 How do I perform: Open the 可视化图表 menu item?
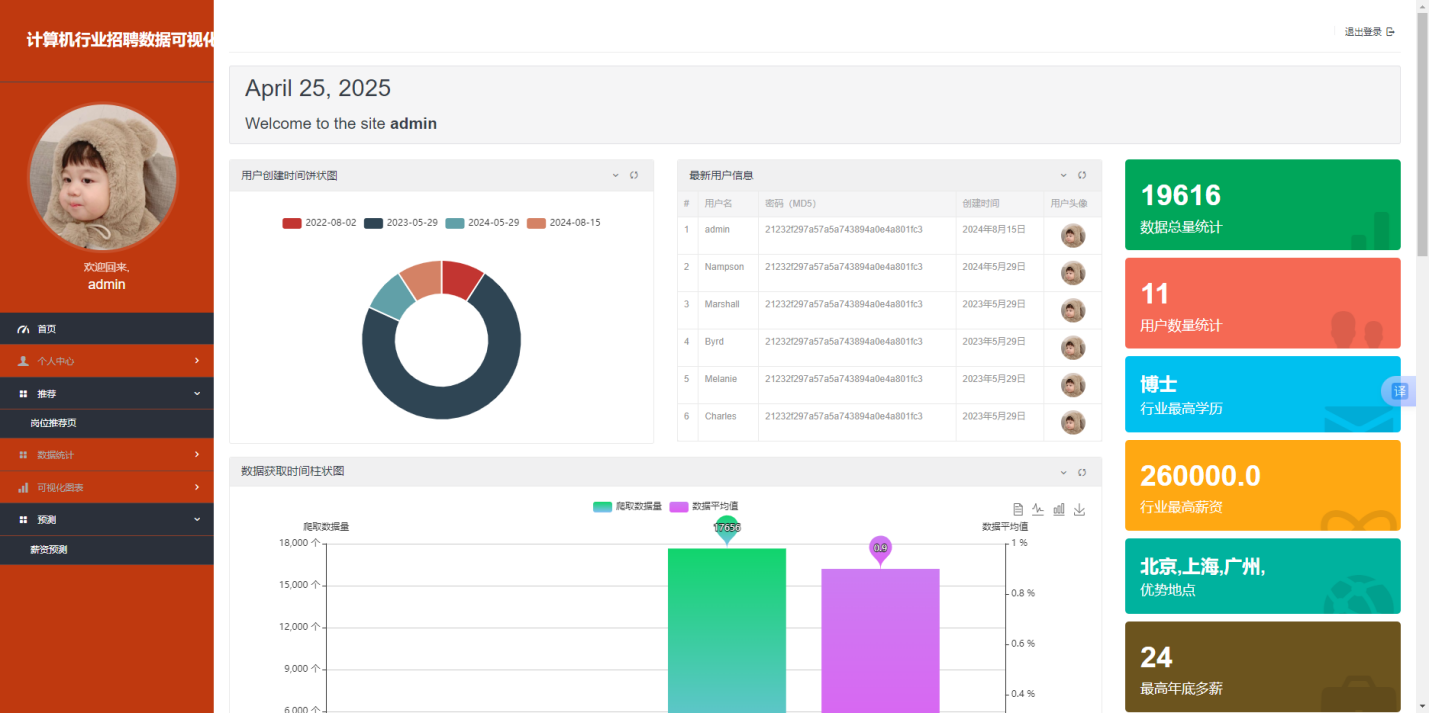pos(107,487)
